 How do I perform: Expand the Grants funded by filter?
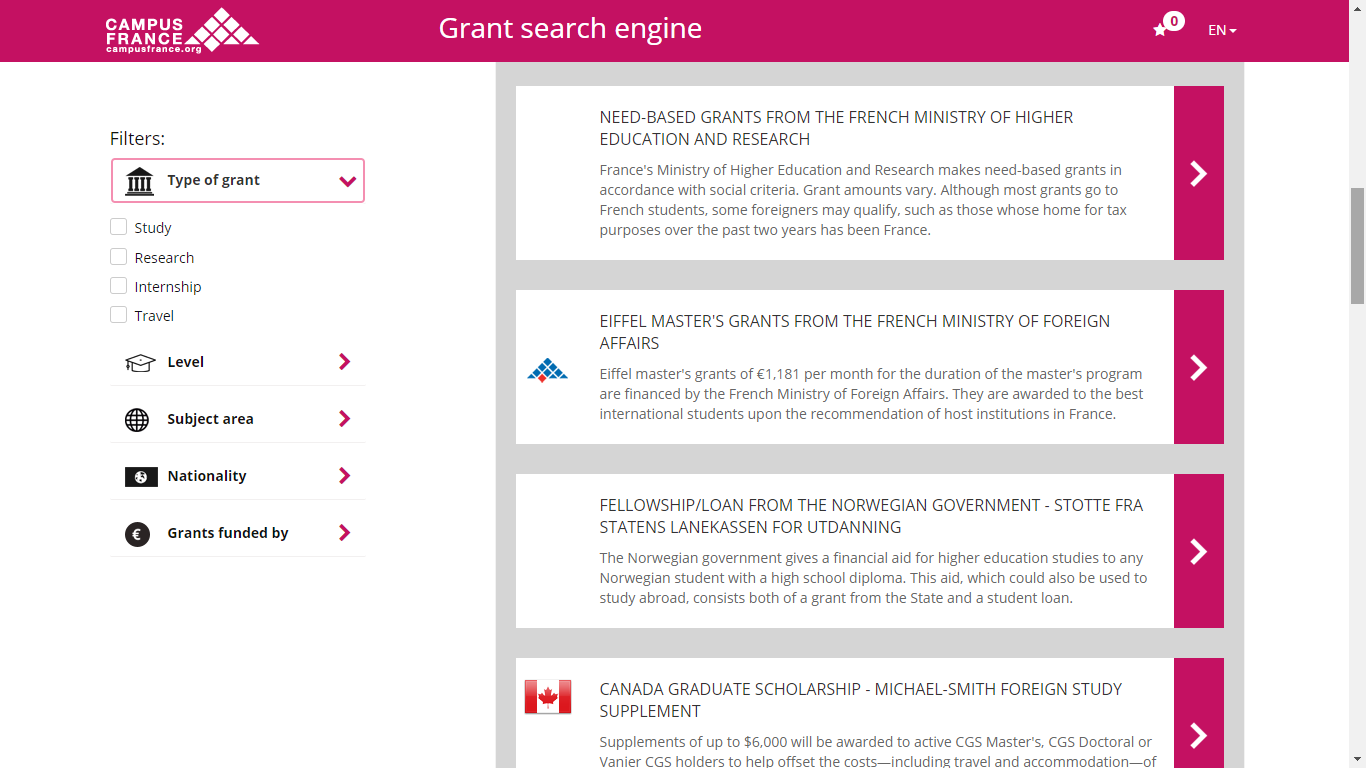238,533
